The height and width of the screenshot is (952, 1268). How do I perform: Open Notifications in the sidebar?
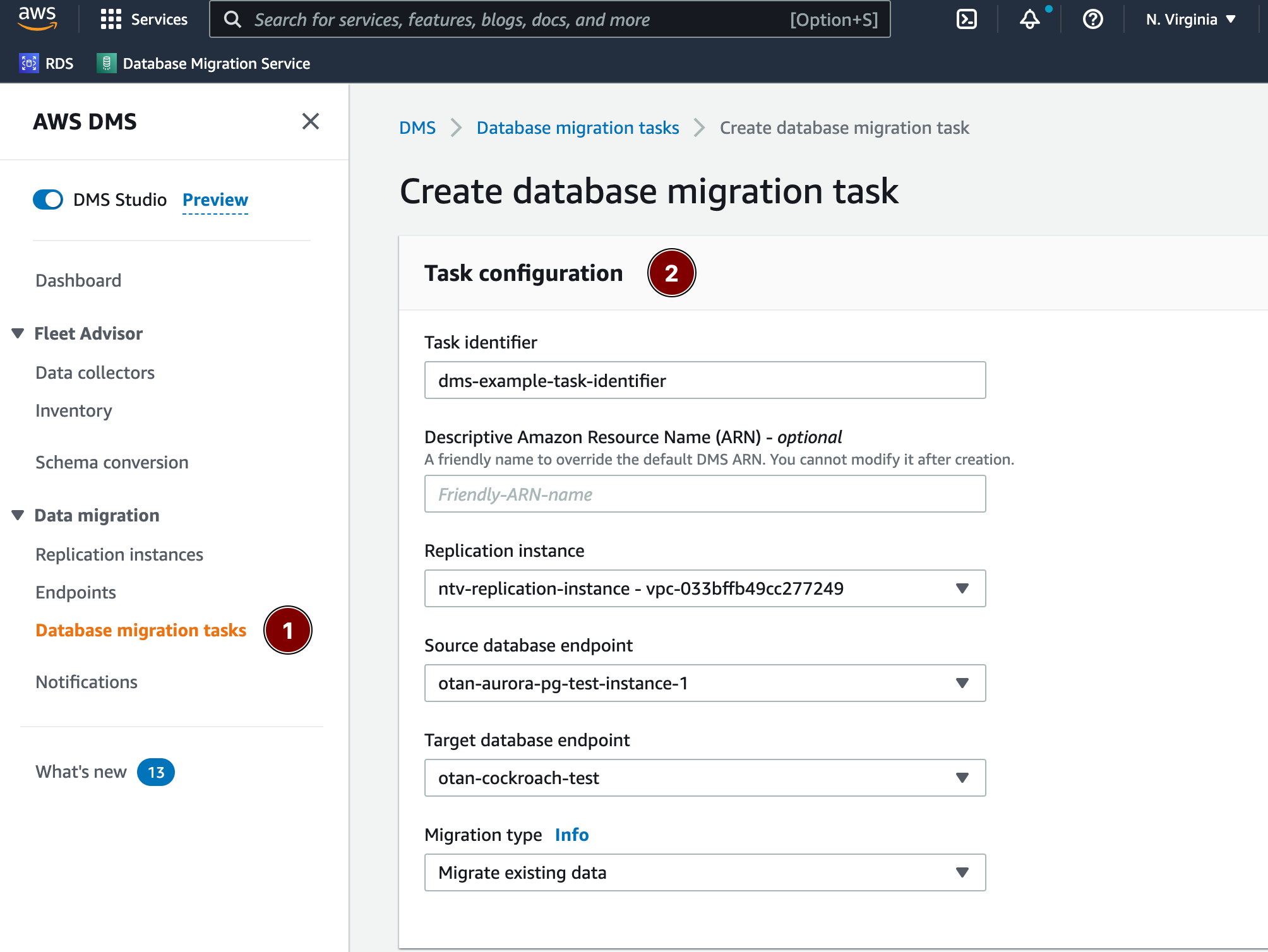pyautogui.click(x=87, y=682)
